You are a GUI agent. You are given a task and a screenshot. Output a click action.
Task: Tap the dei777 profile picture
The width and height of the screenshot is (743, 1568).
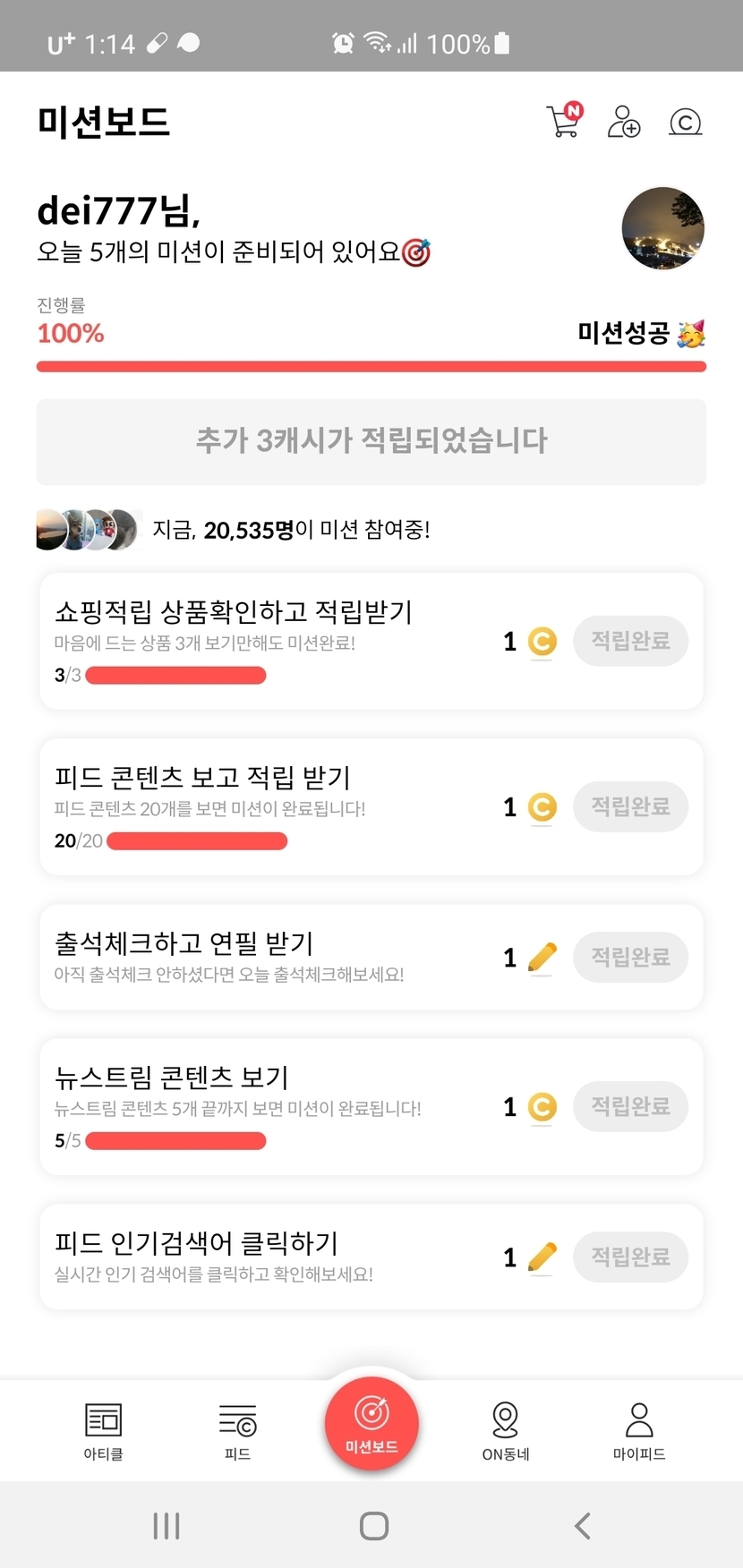coord(662,228)
